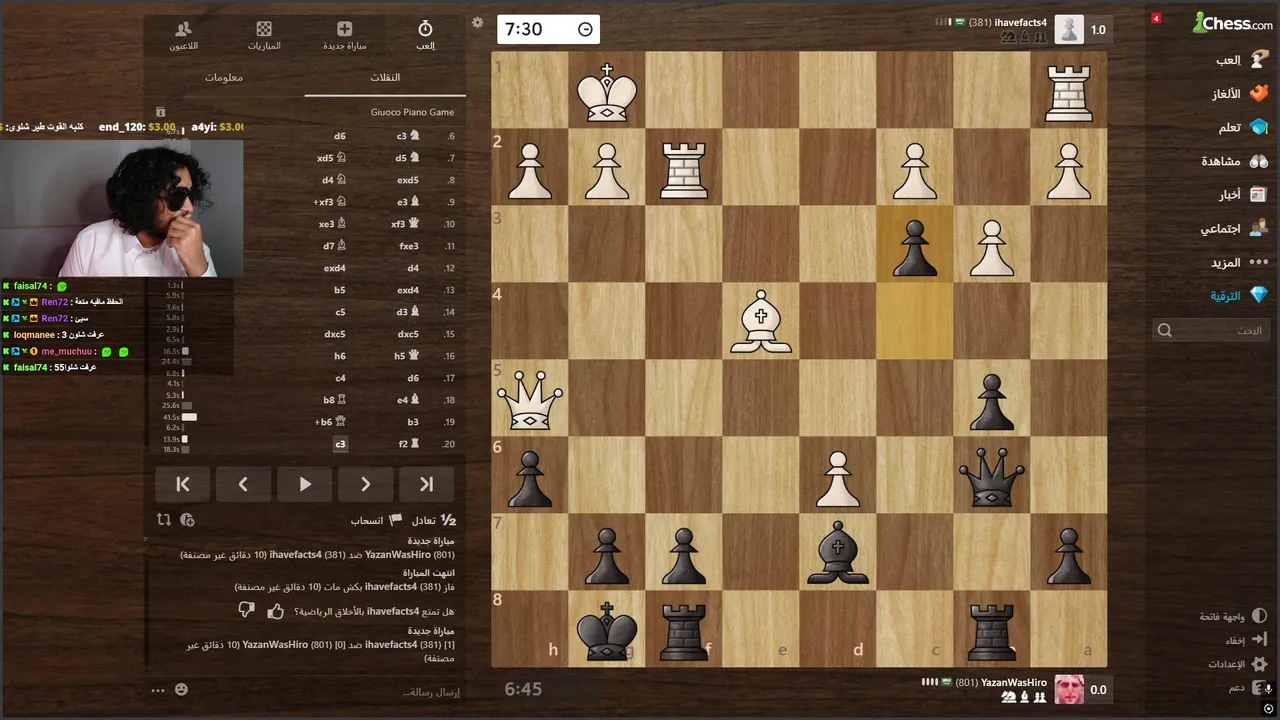Screen dimensions: 1280x720
Task: Switch to Players (اللاعبون) tab
Action: (183, 35)
